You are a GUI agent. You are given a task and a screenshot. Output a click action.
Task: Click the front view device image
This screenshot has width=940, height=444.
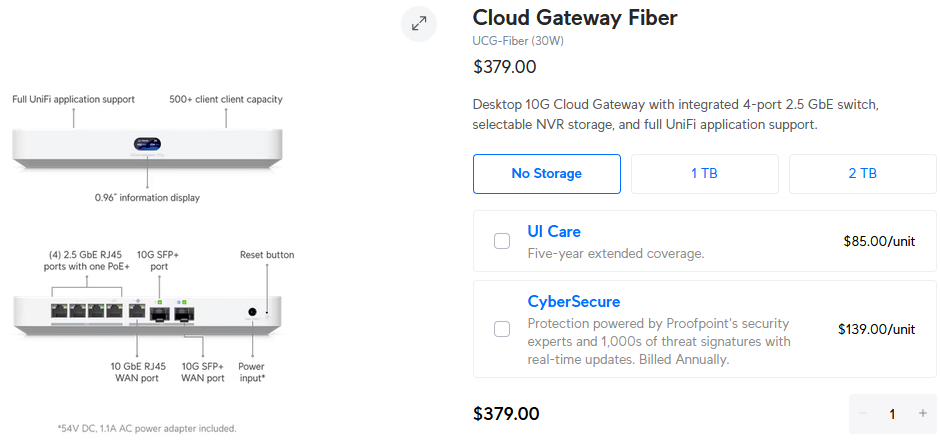(147, 147)
